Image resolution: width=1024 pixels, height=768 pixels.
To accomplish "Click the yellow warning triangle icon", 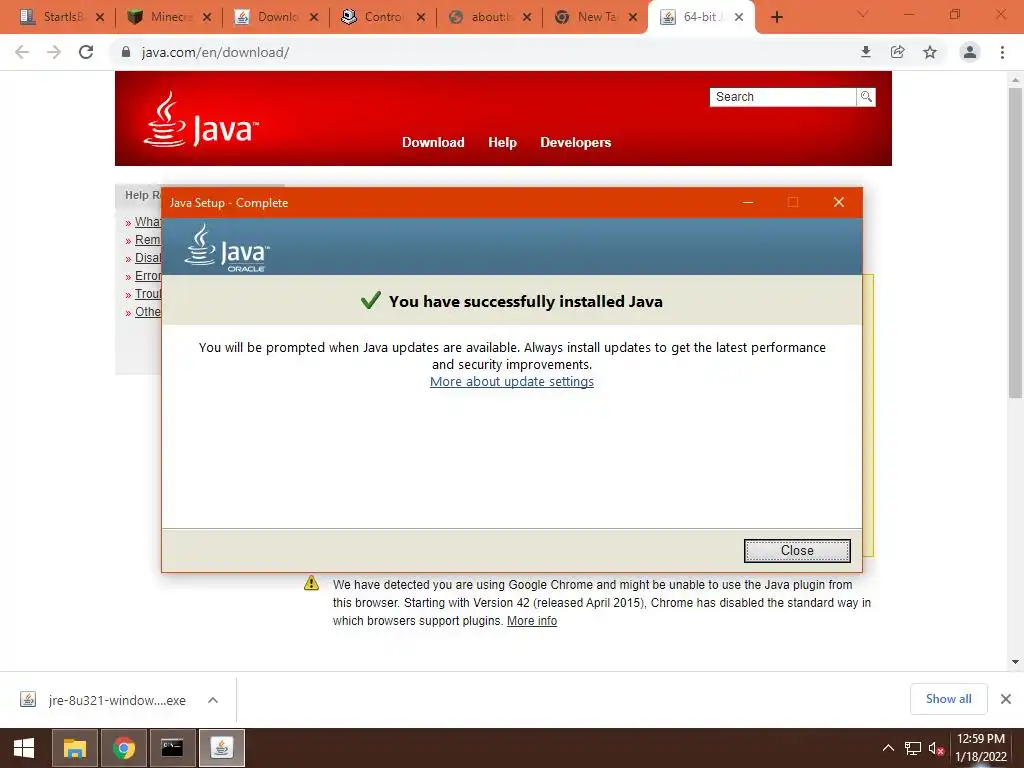I will click(x=312, y=583).
